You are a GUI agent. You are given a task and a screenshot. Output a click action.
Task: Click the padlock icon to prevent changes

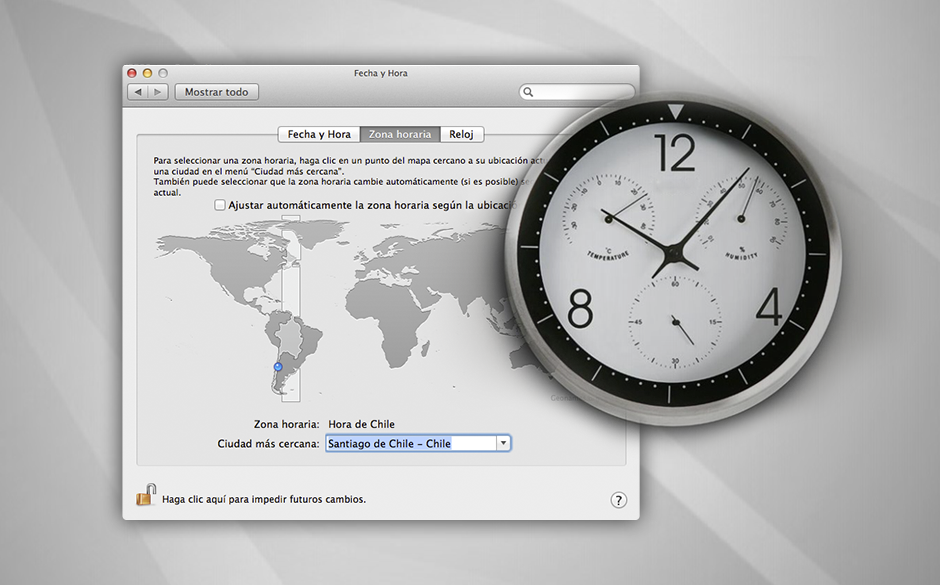pos(146,495)
